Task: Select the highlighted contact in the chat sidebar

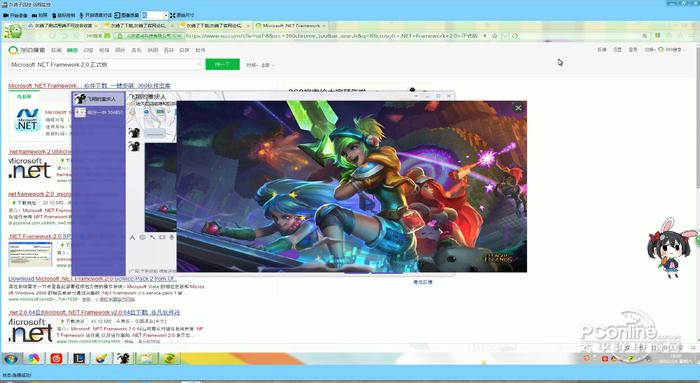Action: click(98, 99)
